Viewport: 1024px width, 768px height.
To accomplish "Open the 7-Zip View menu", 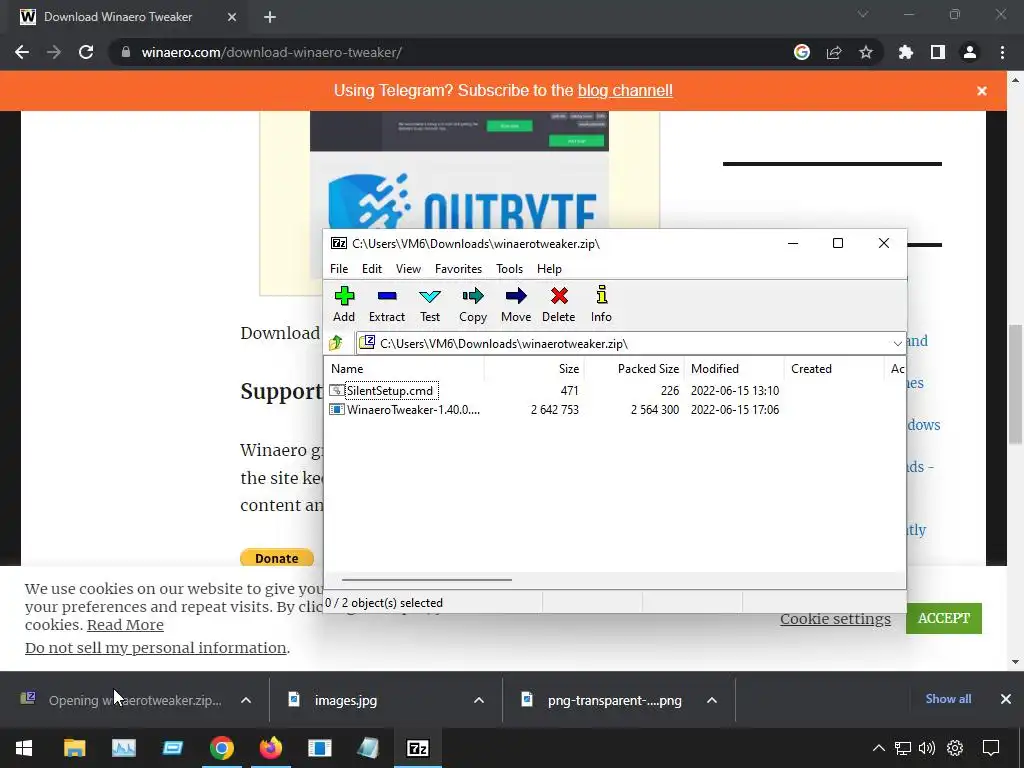I will [x=408, y=268].
